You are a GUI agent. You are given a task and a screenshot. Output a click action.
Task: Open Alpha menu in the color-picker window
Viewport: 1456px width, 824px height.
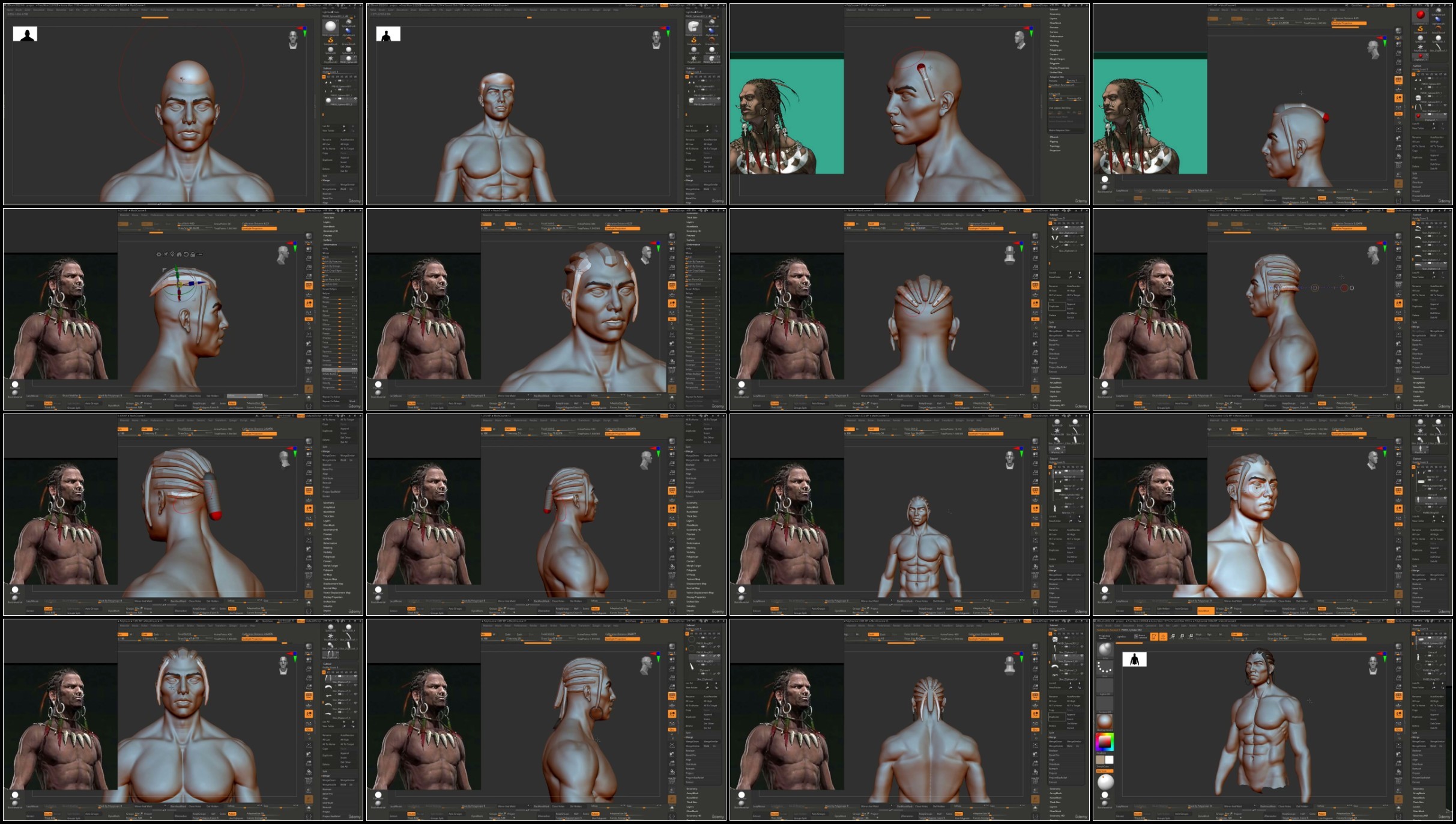click(x=1099, y=625)
